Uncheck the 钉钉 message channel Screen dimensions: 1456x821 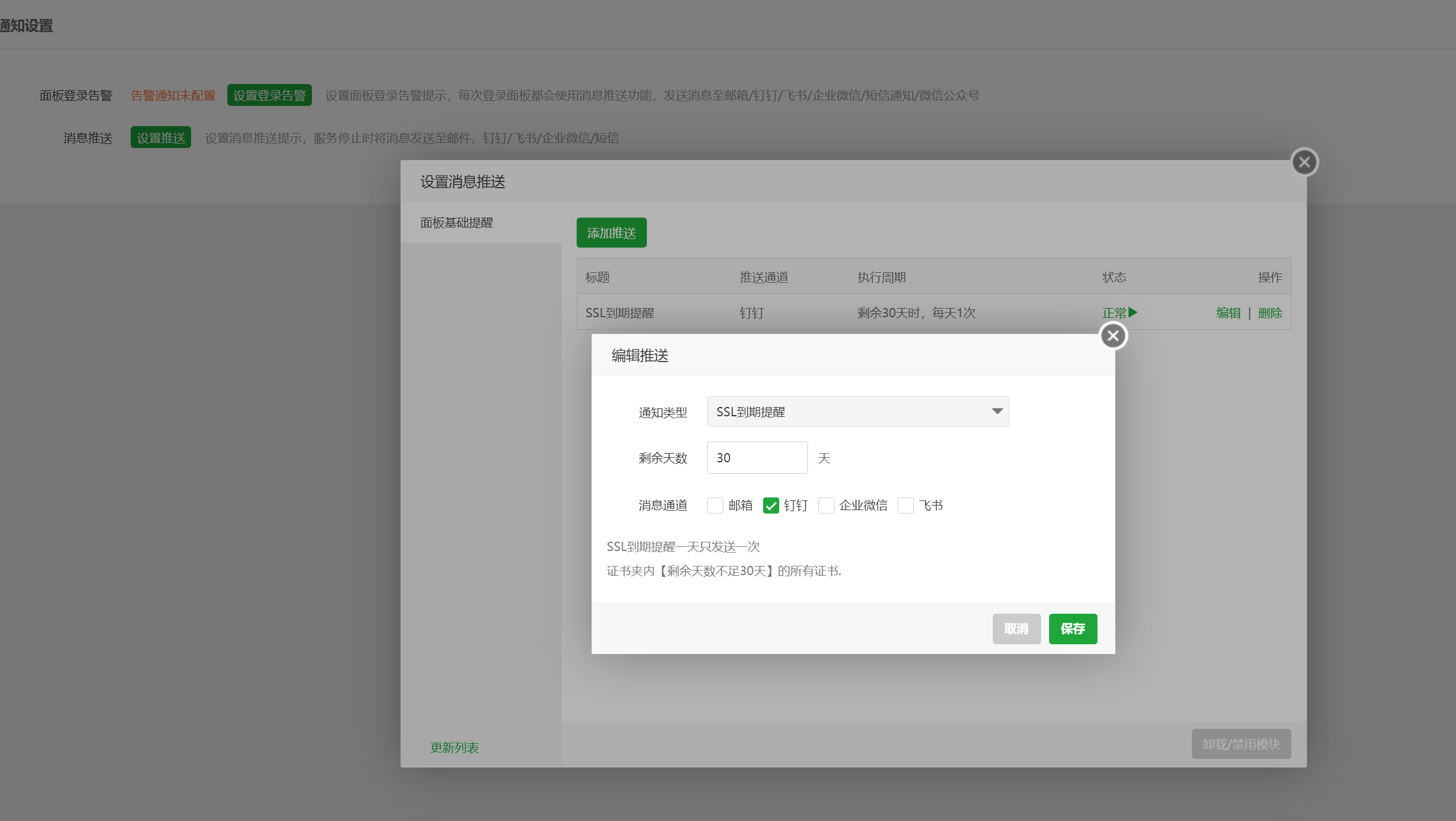(771, 505)
